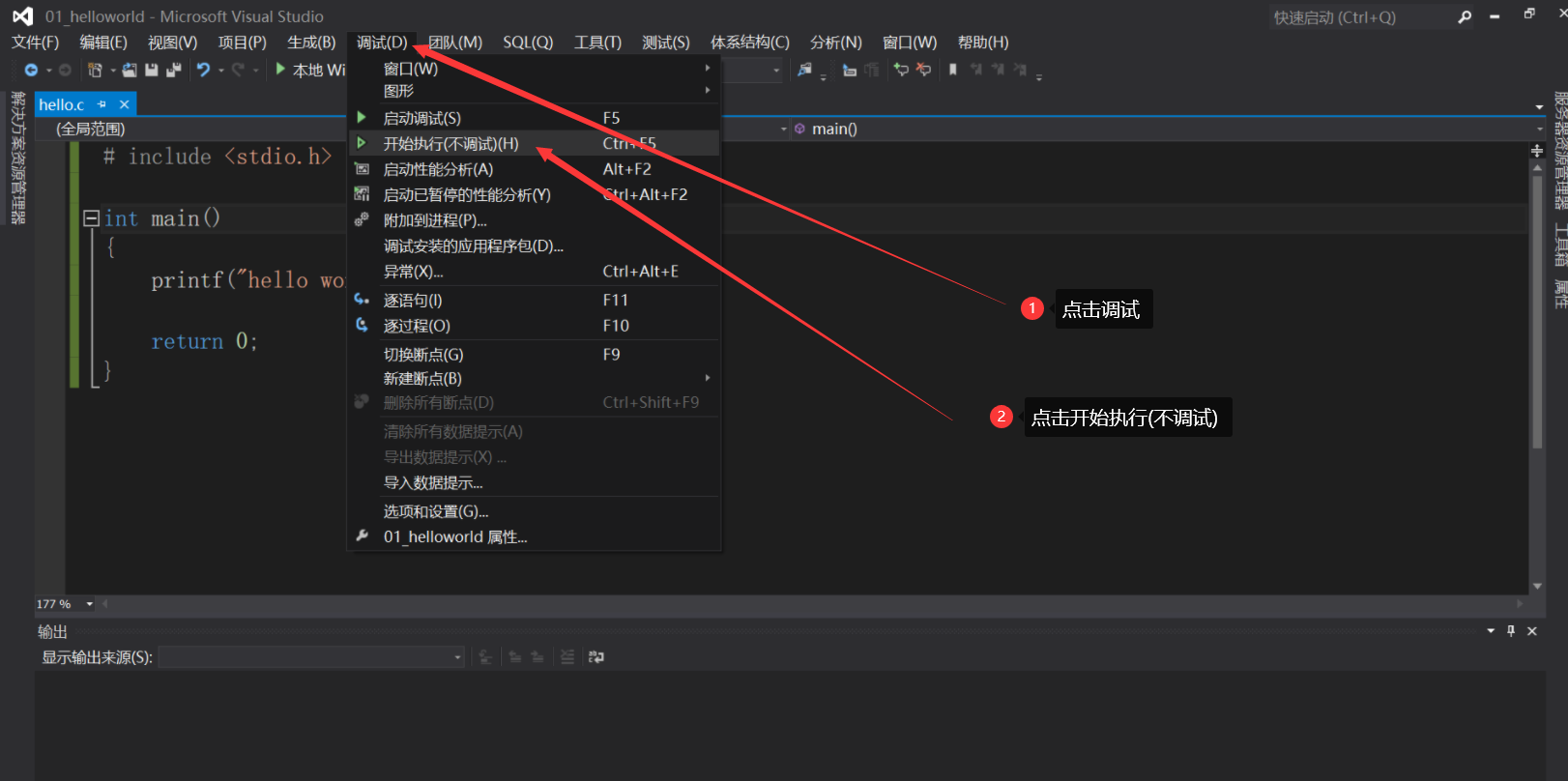The image size is (1568, 781).
Task: Click the save all toolbar icon
Action: [174, 70]
